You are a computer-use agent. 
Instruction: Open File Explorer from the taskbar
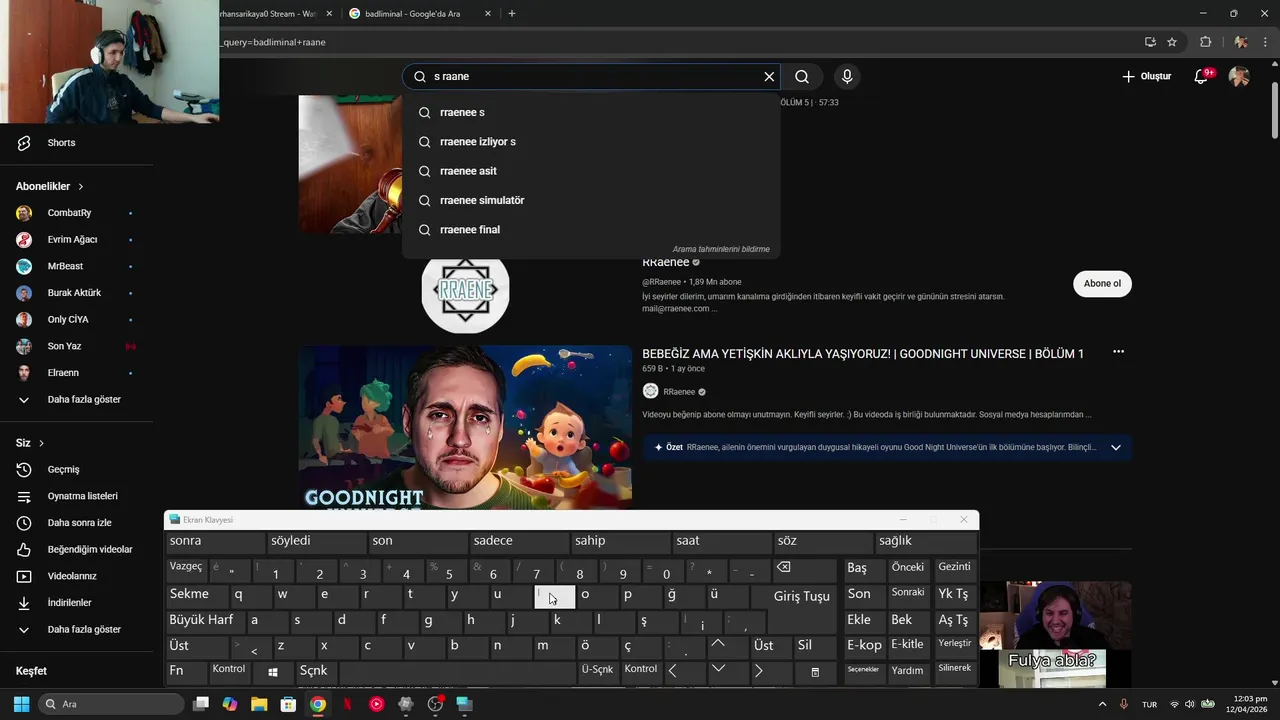(x=259, y=704)
